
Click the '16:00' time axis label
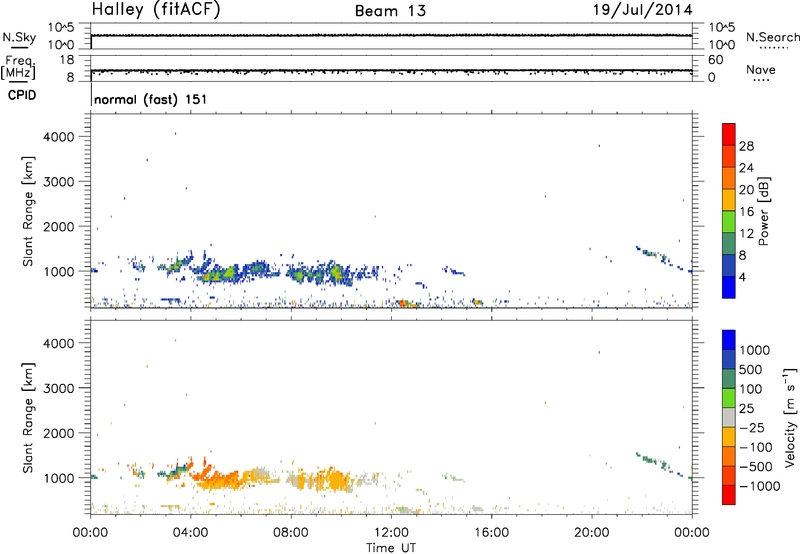[491, 533]
